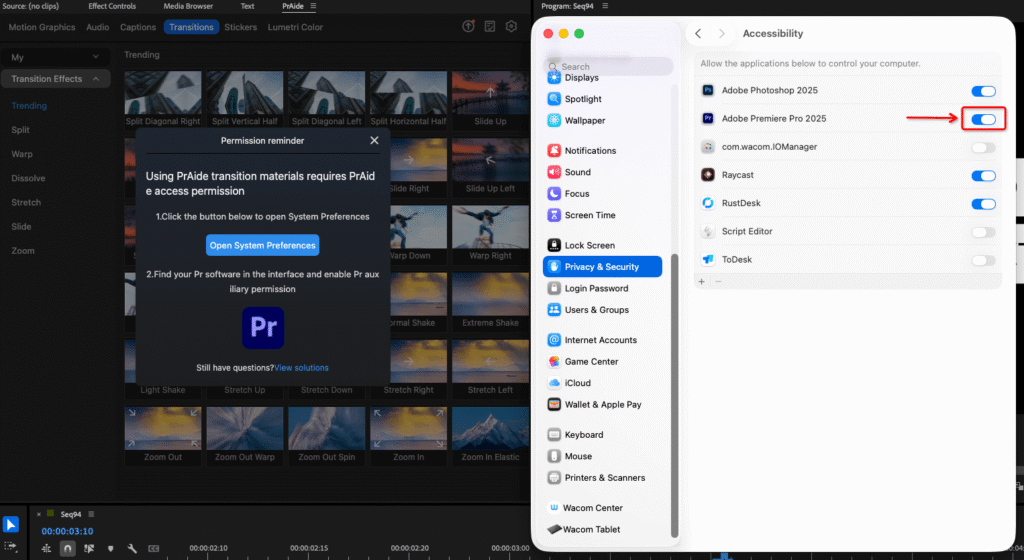The width and height of the screenshot is (1024, 560).
Task: Close the Permission reminder dialog
Action: [x=374, y=140]
